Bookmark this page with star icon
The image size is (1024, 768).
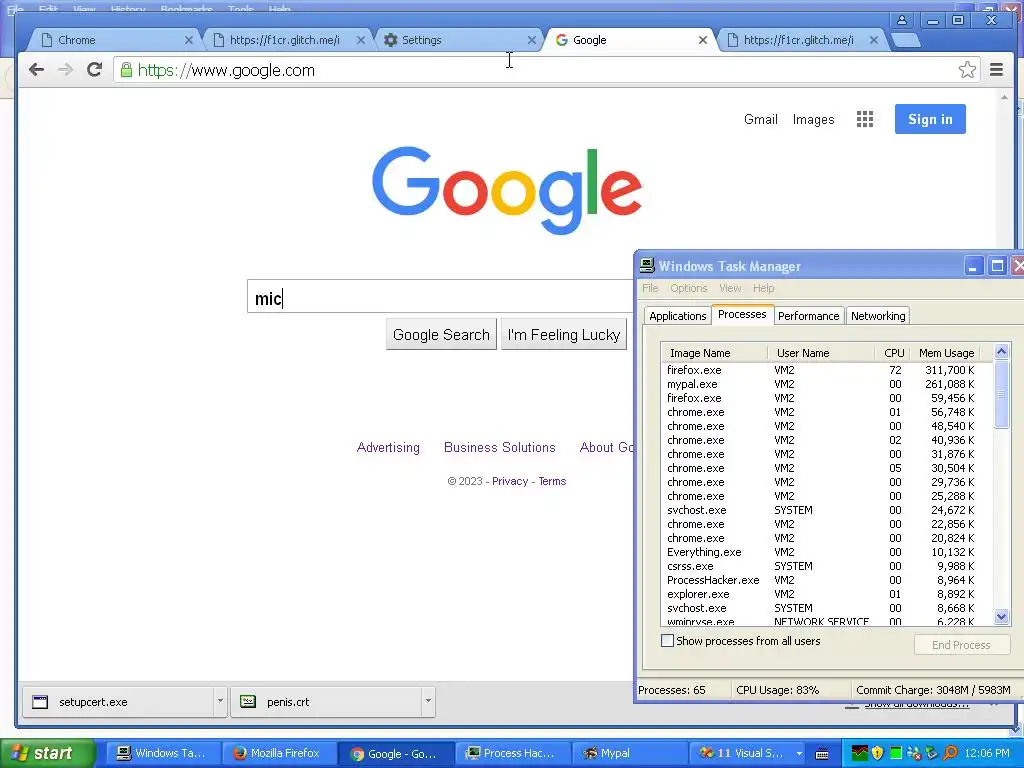click(x=967, y=70)
